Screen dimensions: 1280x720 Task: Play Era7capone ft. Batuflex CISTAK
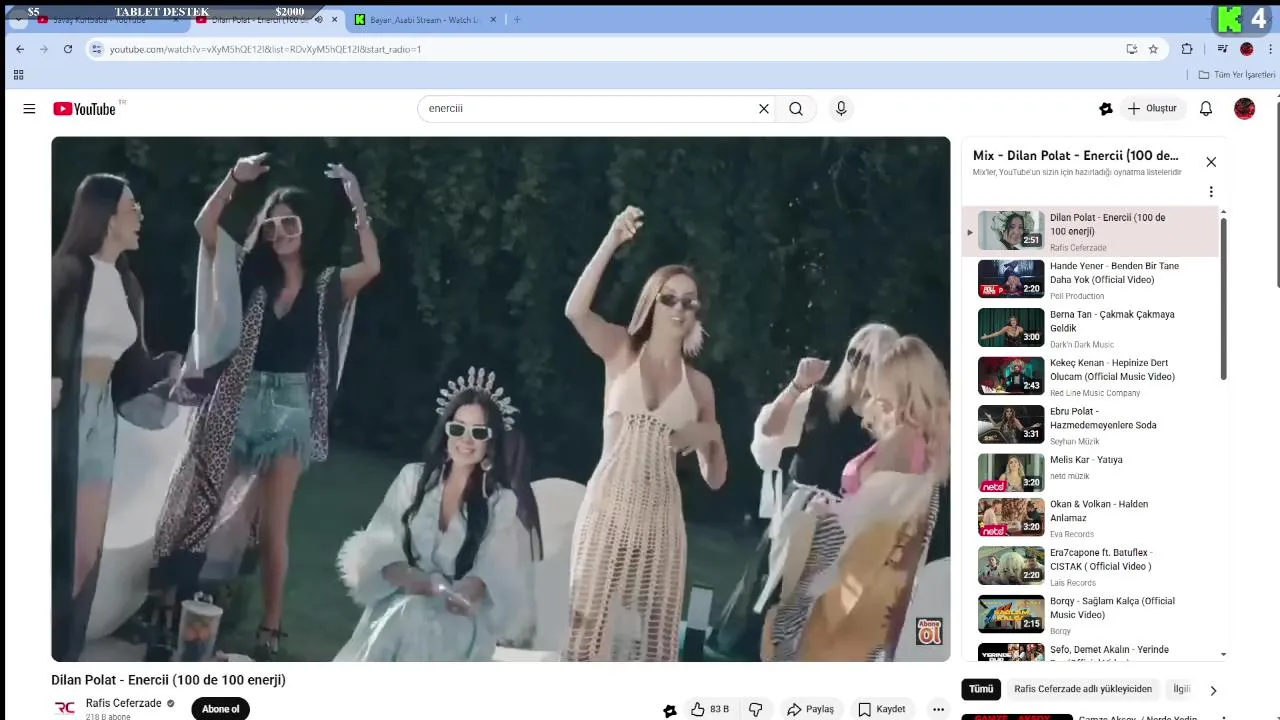(1092, 566)
